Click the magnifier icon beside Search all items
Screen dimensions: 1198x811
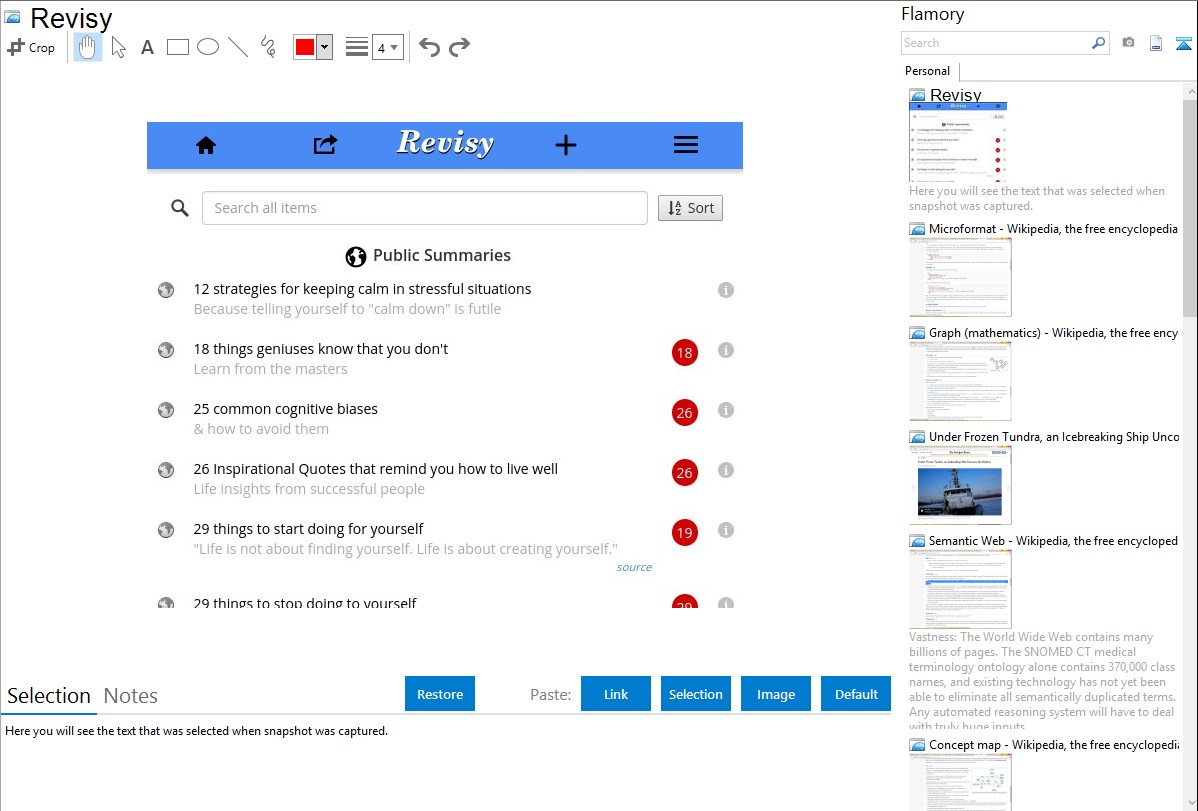point(180,208)
